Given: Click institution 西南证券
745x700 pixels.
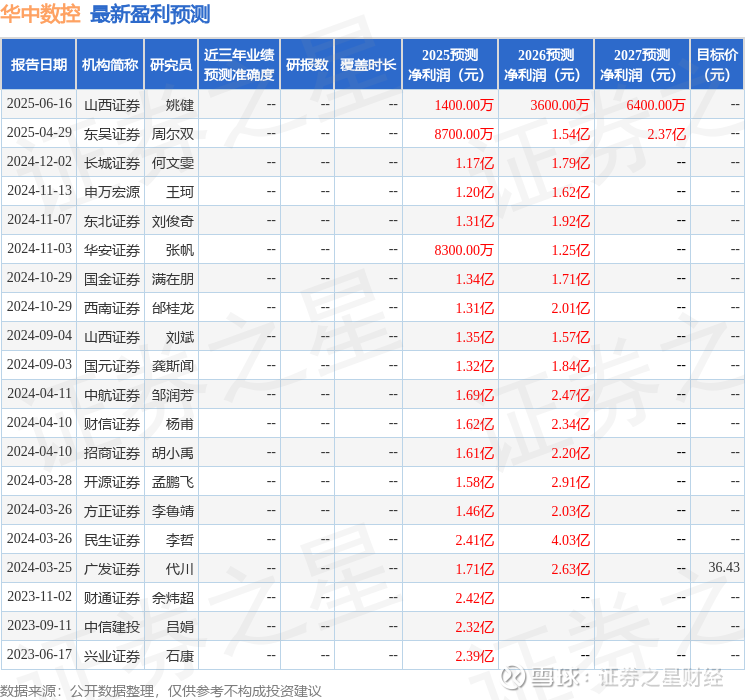Looking at the screenshot, I should coord(112,308).
